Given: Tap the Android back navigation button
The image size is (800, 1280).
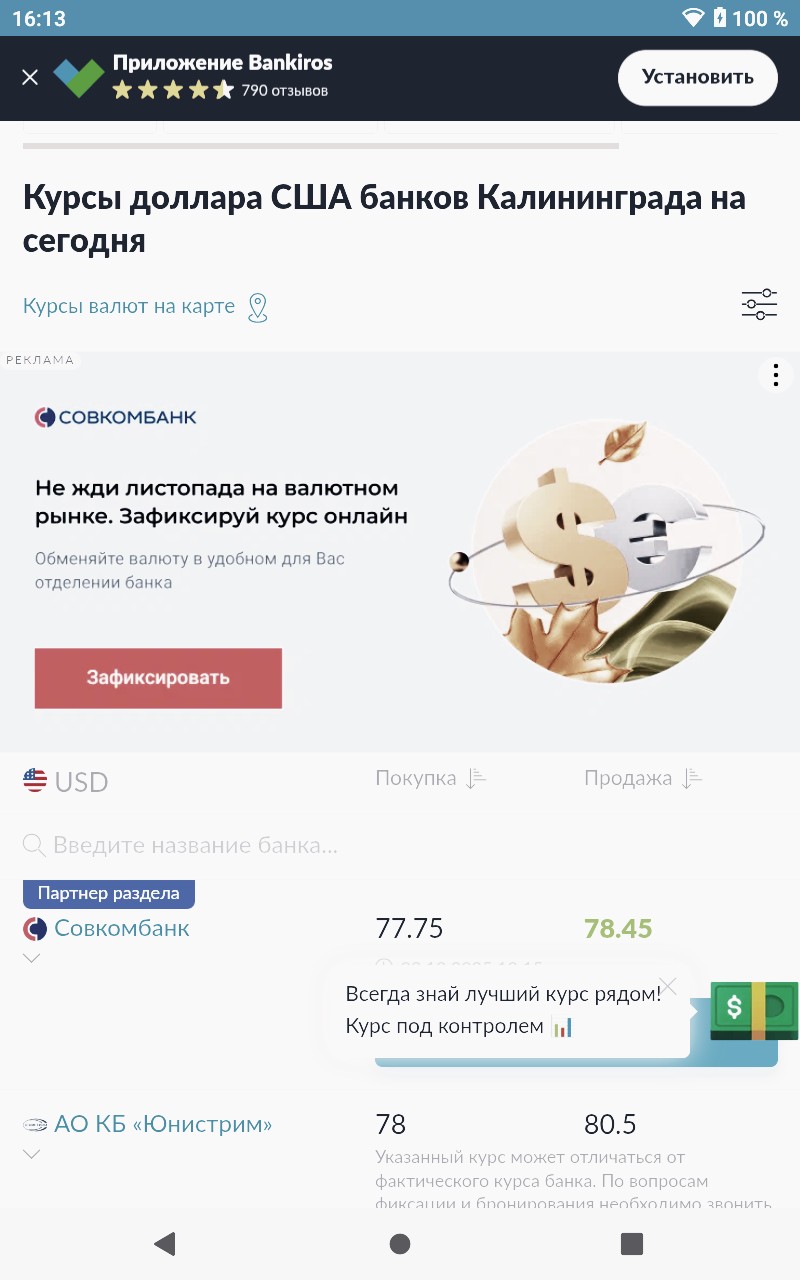Looking at the screenshot, I should [x=165, y=1243].
